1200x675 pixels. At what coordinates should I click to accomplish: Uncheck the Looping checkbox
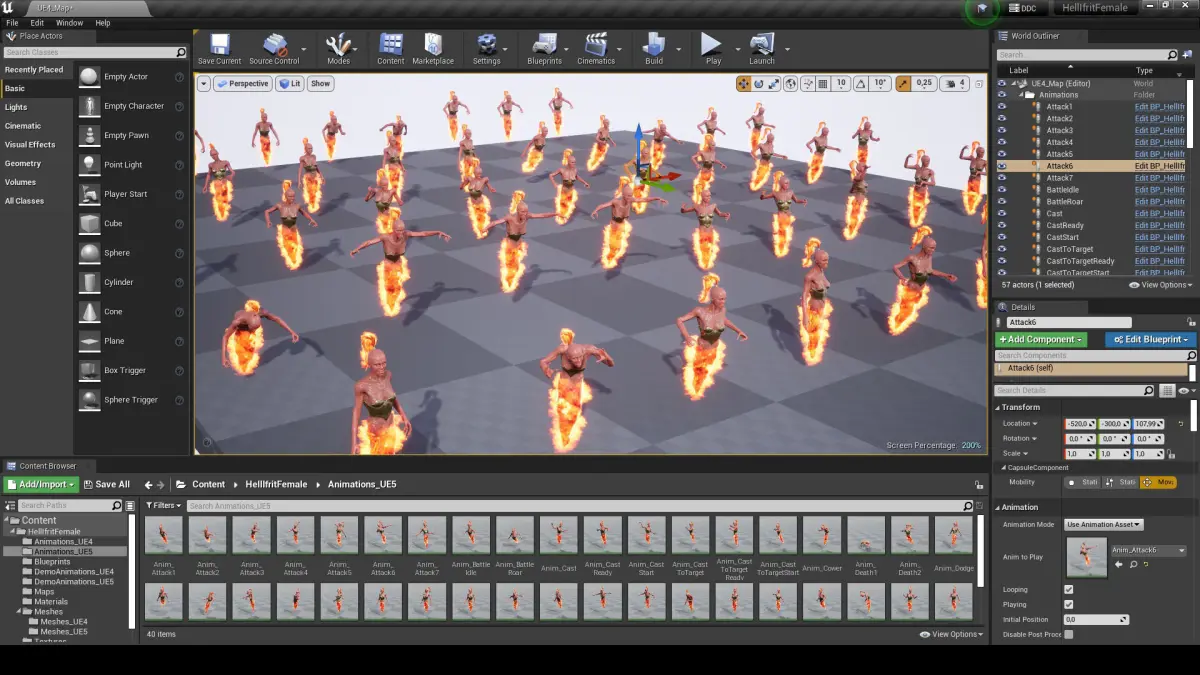[1069, 589]
